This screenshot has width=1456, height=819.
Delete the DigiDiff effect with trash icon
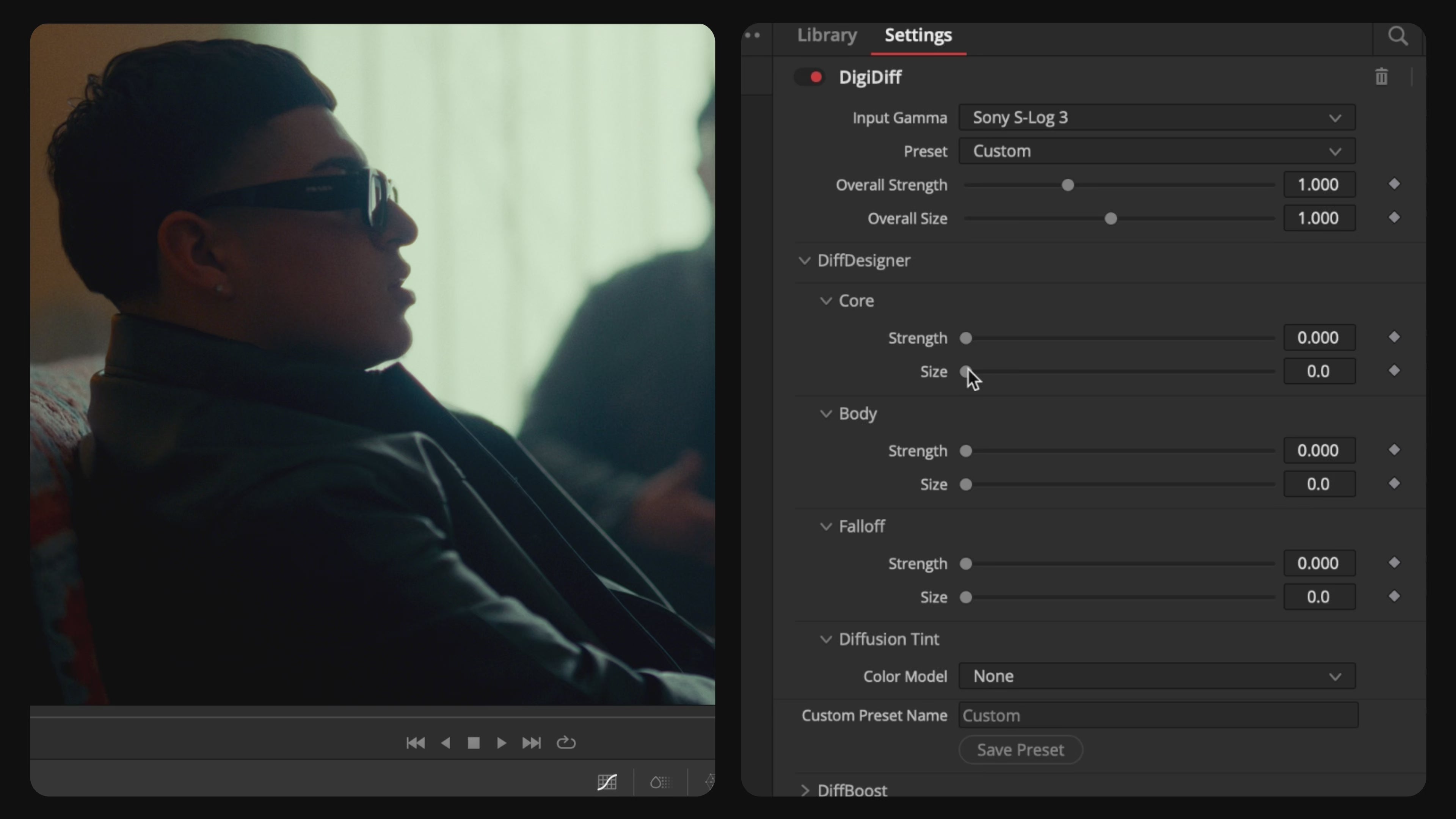[1381, 77]
